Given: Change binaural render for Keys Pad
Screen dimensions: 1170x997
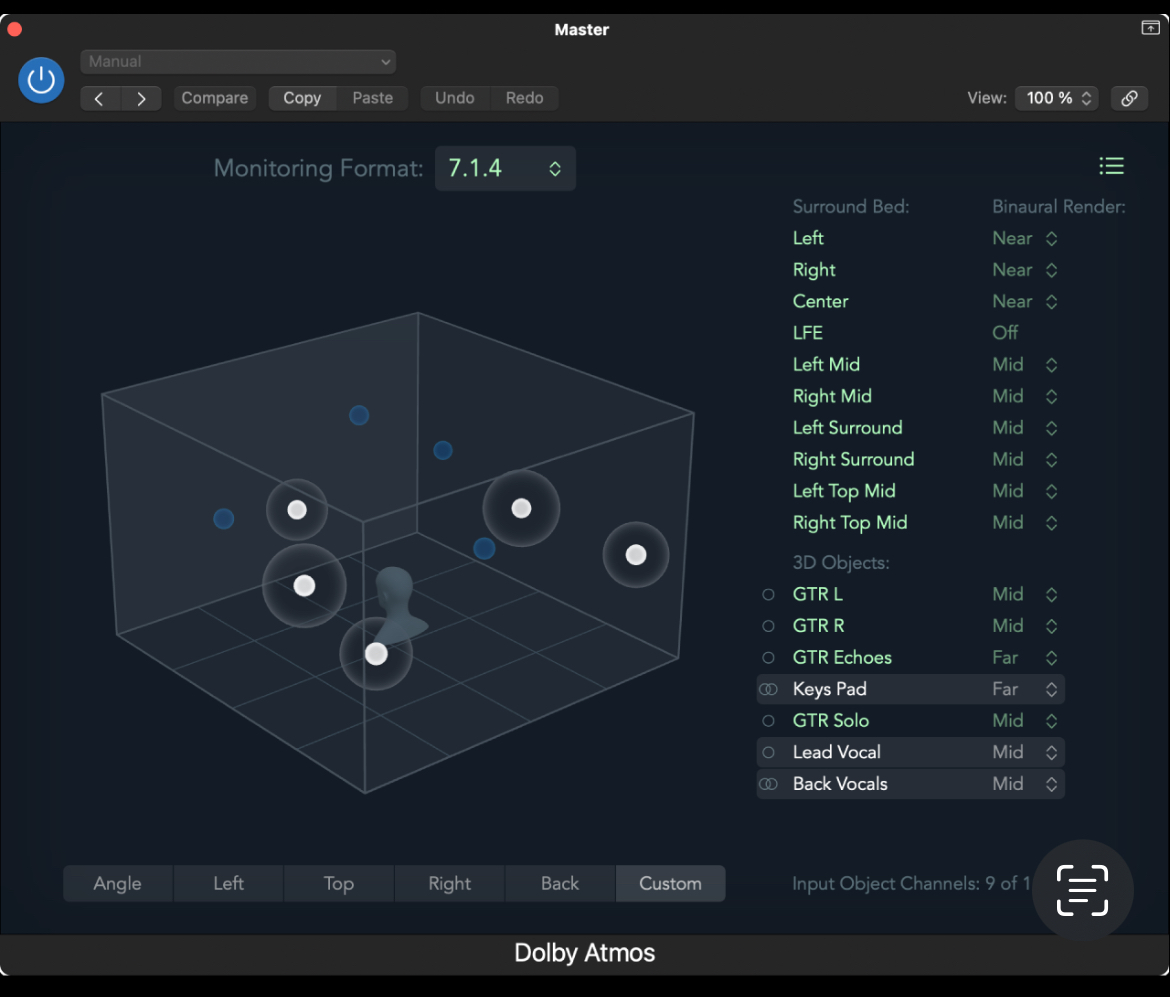Looking at the screenshot, I should tap(1025, 690).
